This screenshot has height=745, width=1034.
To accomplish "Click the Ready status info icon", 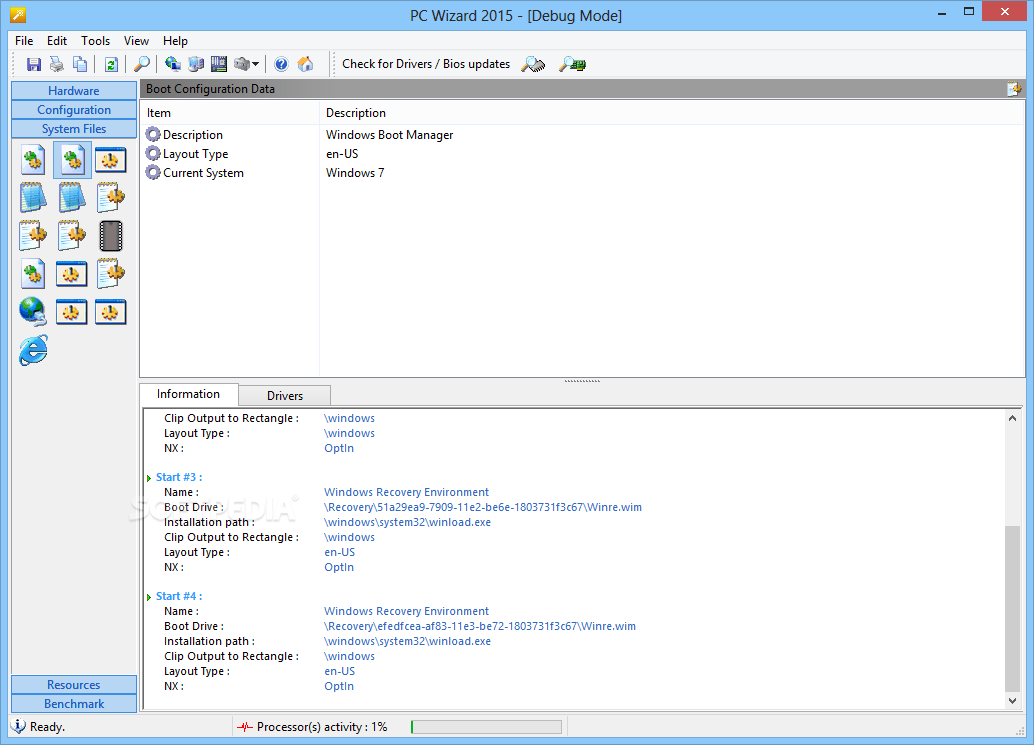I will point(18,726).
